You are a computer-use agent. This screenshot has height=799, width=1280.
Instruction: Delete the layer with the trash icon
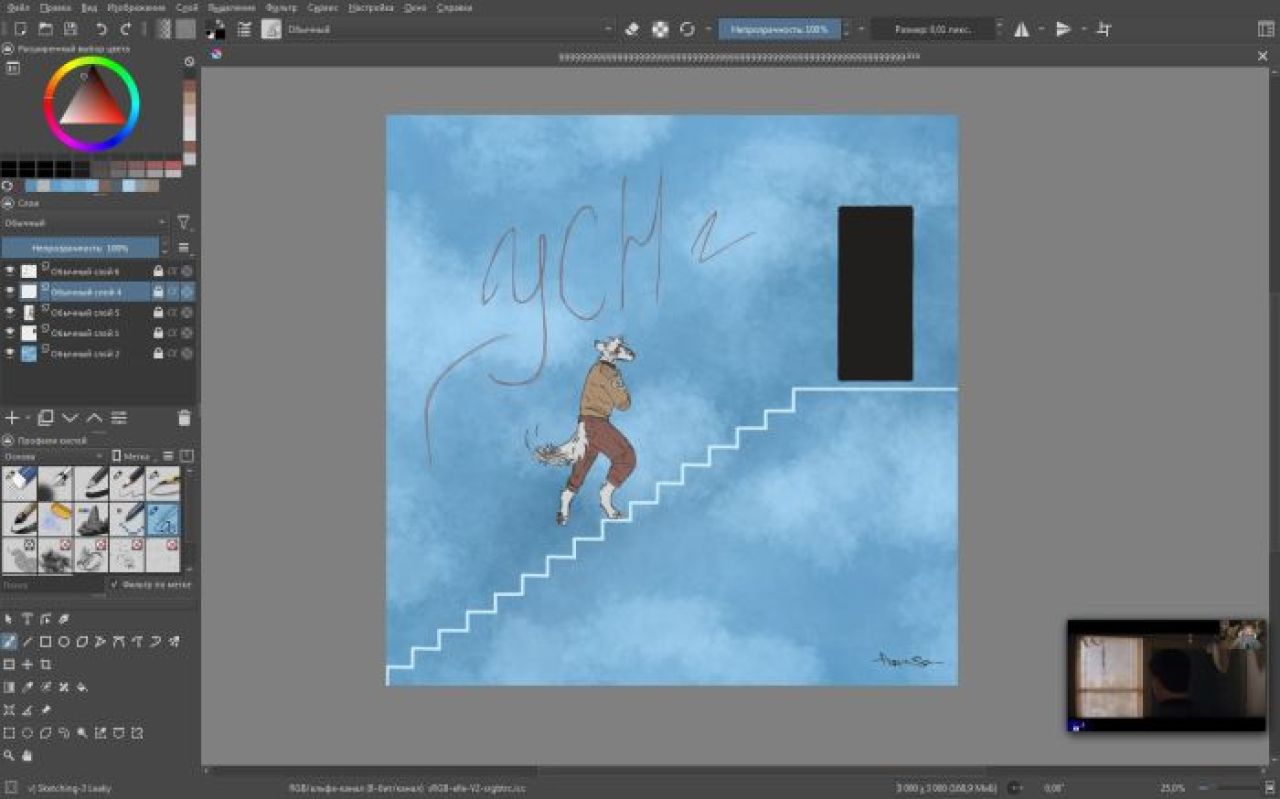click(x=184, y=418)
